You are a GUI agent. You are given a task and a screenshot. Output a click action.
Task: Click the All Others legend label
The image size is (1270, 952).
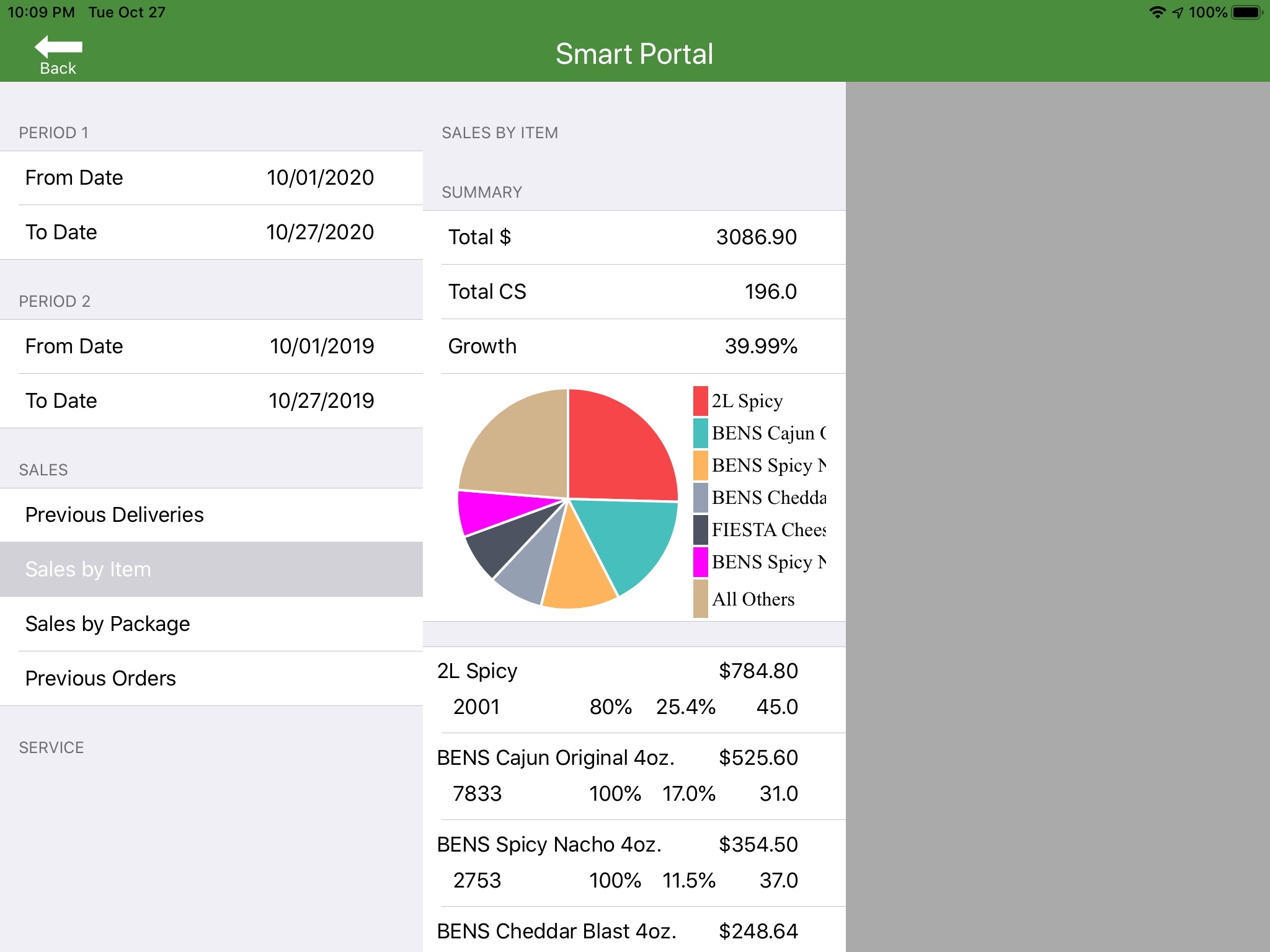tap(753, 599)
